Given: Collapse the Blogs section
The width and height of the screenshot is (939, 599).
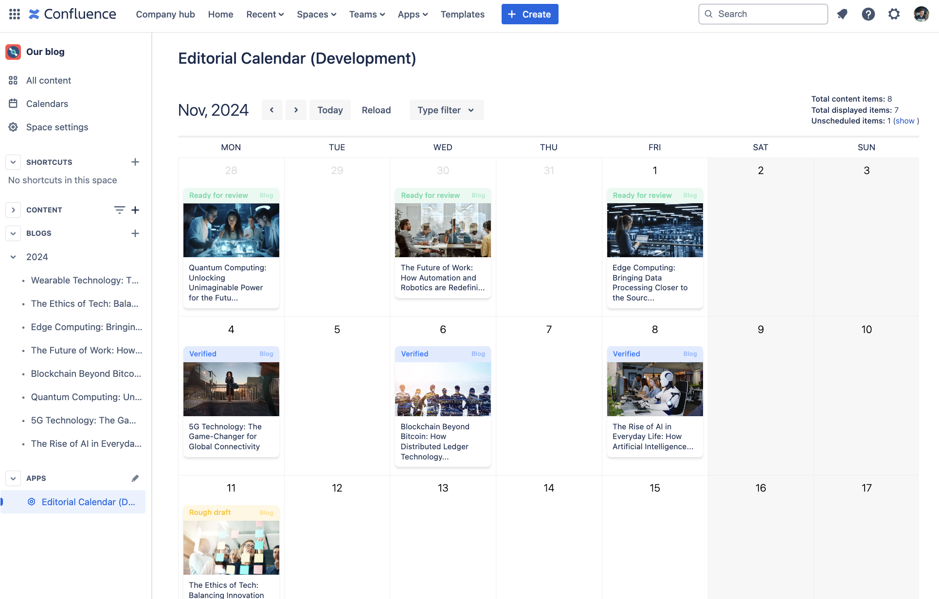Looking at the screenshot, I should [x=13, y=233].
